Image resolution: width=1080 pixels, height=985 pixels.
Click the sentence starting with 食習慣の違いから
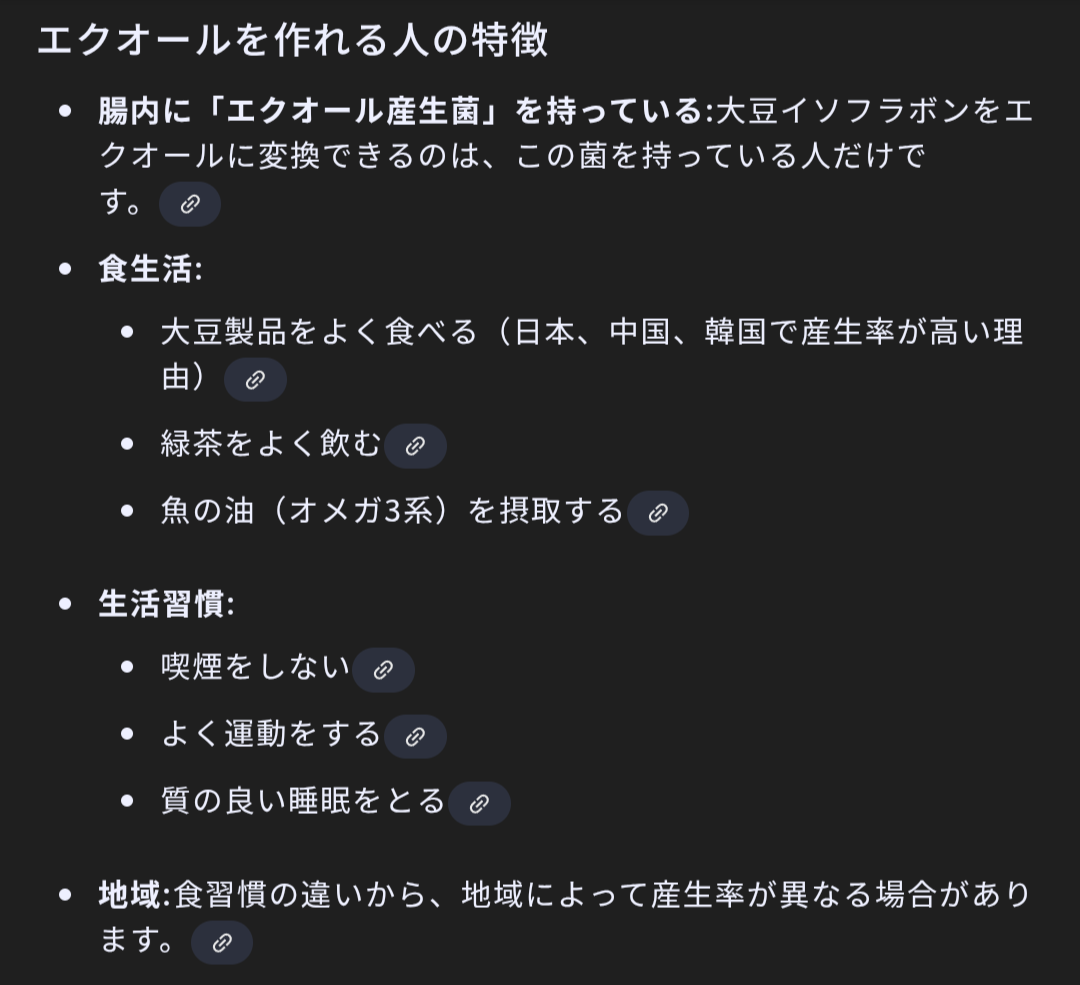tap(600, 895)
